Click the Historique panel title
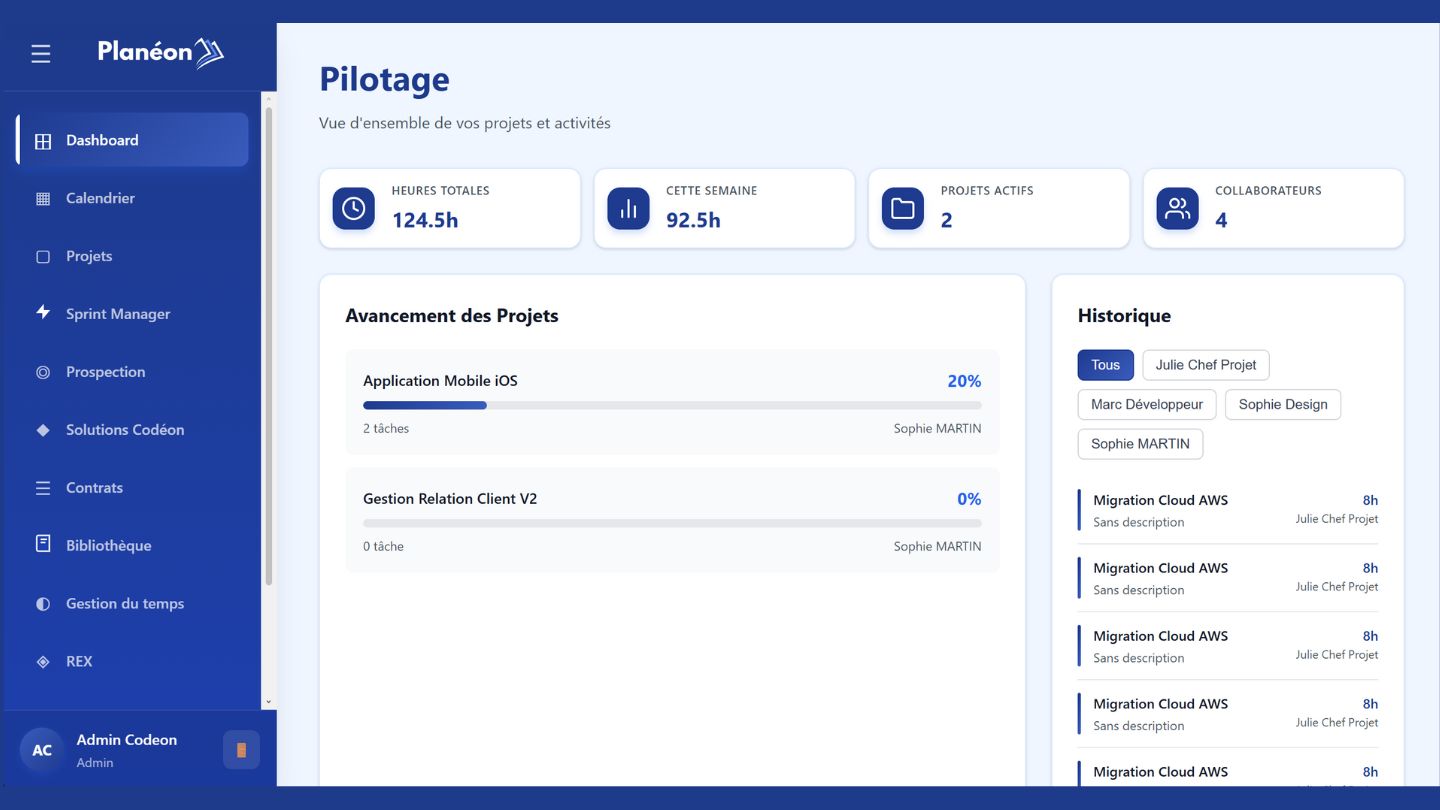This screenshot has height=810, width=1440. tap(1124, 316)
